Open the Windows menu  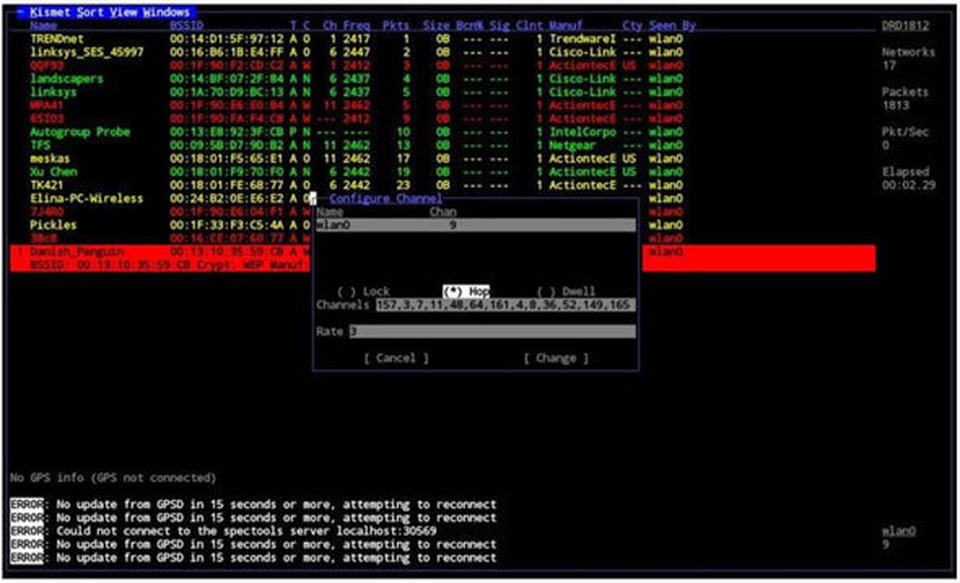point(163,11)
